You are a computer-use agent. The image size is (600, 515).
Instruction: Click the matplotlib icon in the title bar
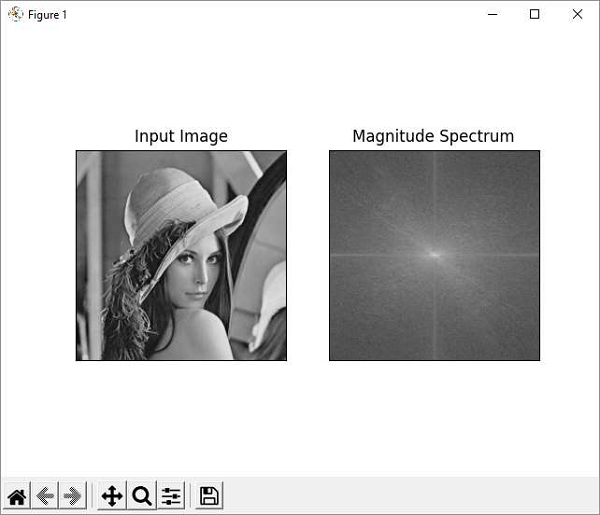(15, 14)
